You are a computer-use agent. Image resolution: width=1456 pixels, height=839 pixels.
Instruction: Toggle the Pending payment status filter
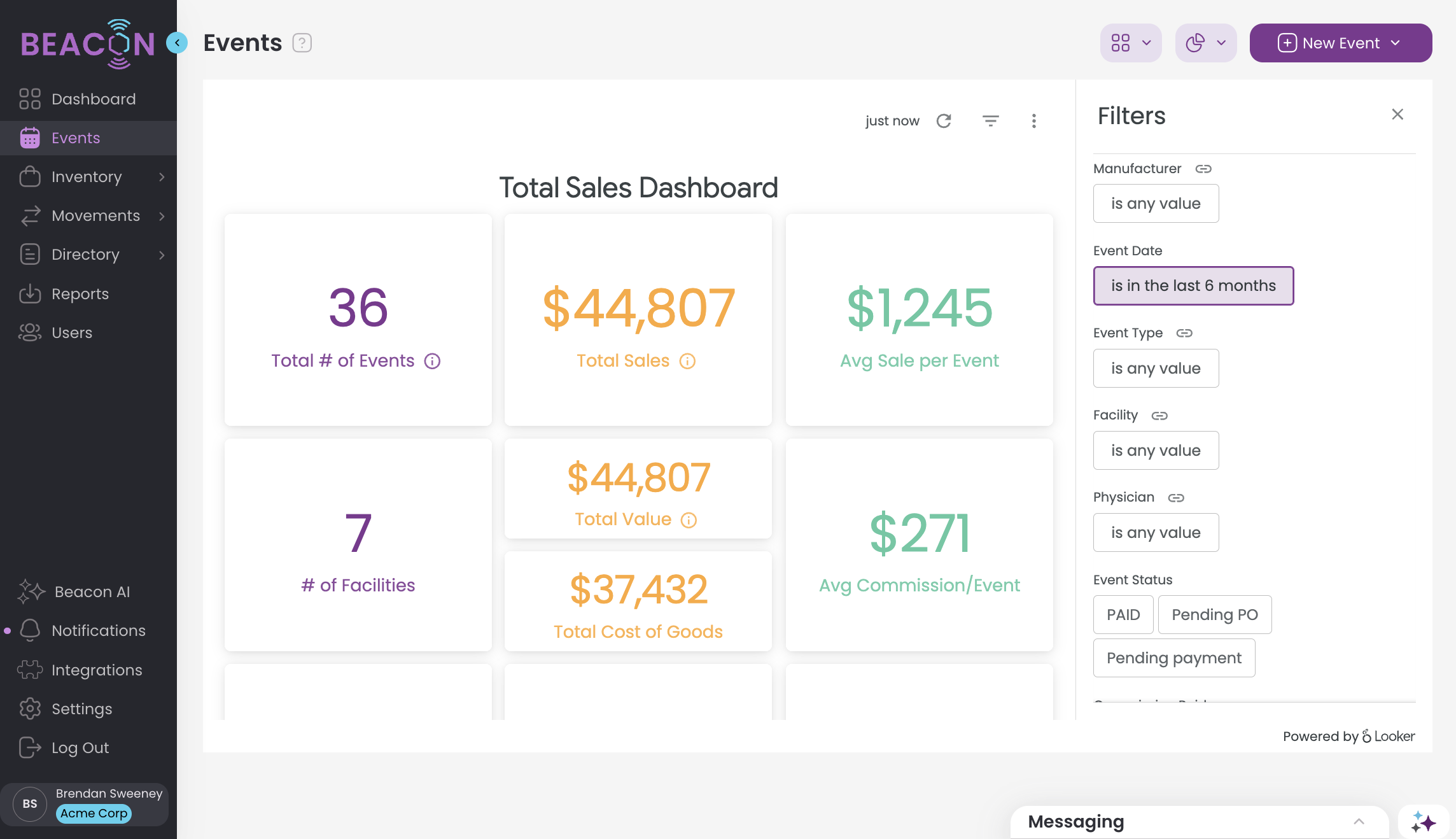coord(1173,658)
